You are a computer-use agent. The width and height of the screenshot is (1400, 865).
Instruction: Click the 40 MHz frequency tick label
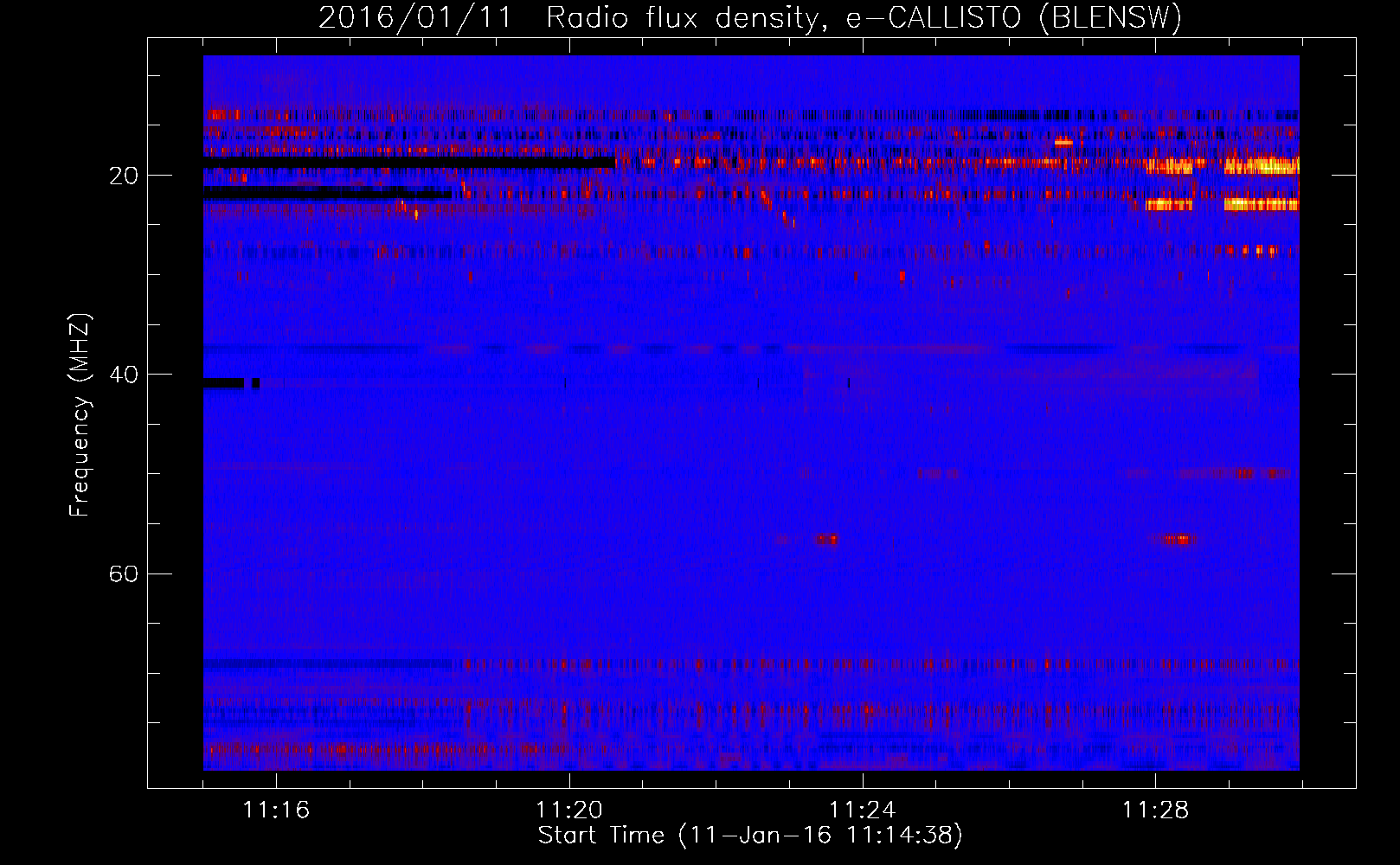click(123, 375)
